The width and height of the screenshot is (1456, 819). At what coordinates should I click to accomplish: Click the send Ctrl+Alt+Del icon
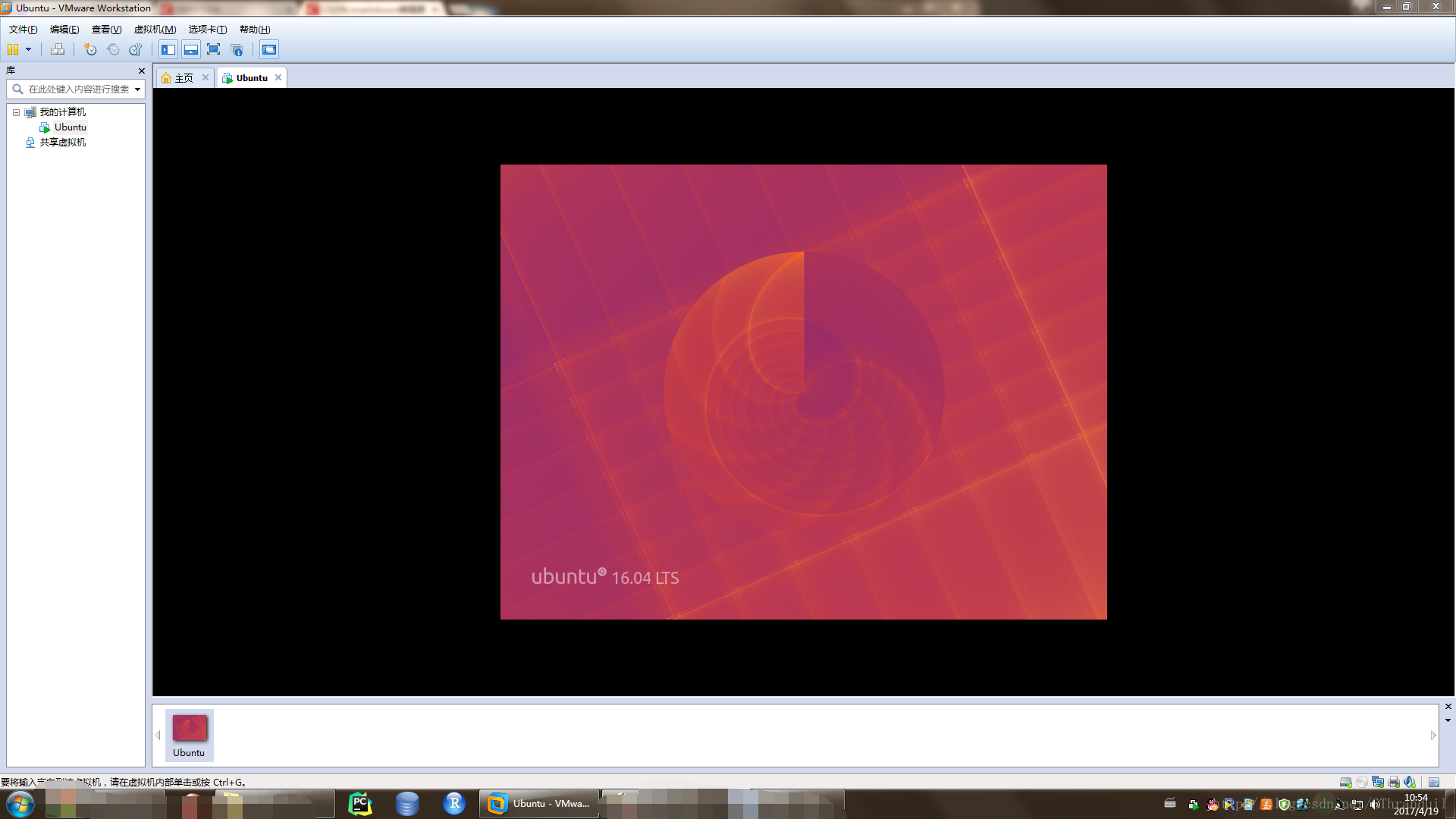[58, 49]
